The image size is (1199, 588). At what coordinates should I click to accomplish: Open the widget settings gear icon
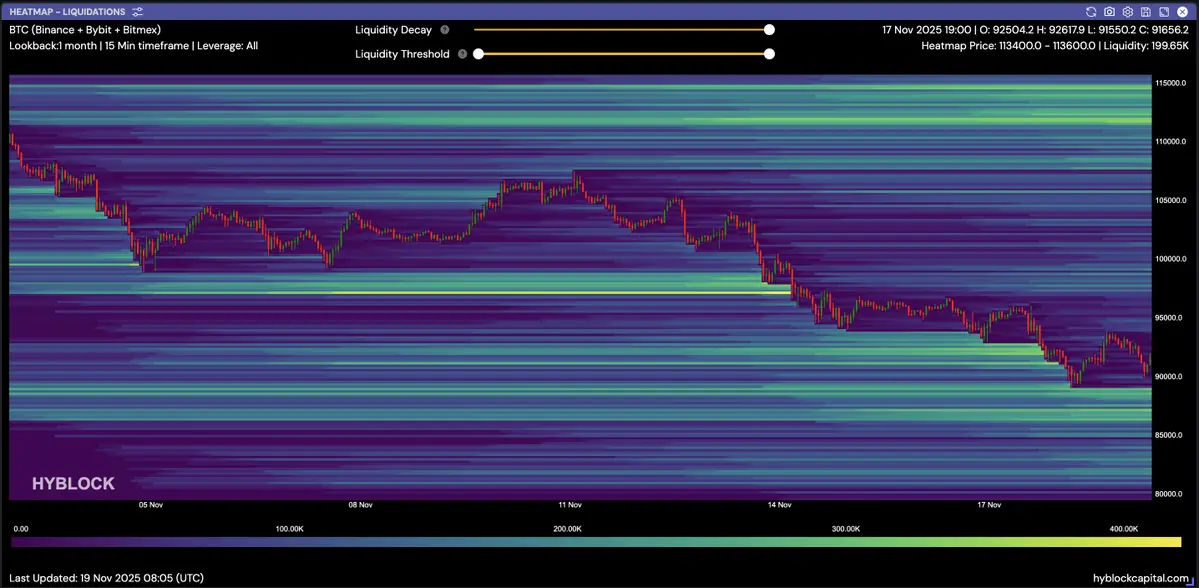(x=1127, y=12)
